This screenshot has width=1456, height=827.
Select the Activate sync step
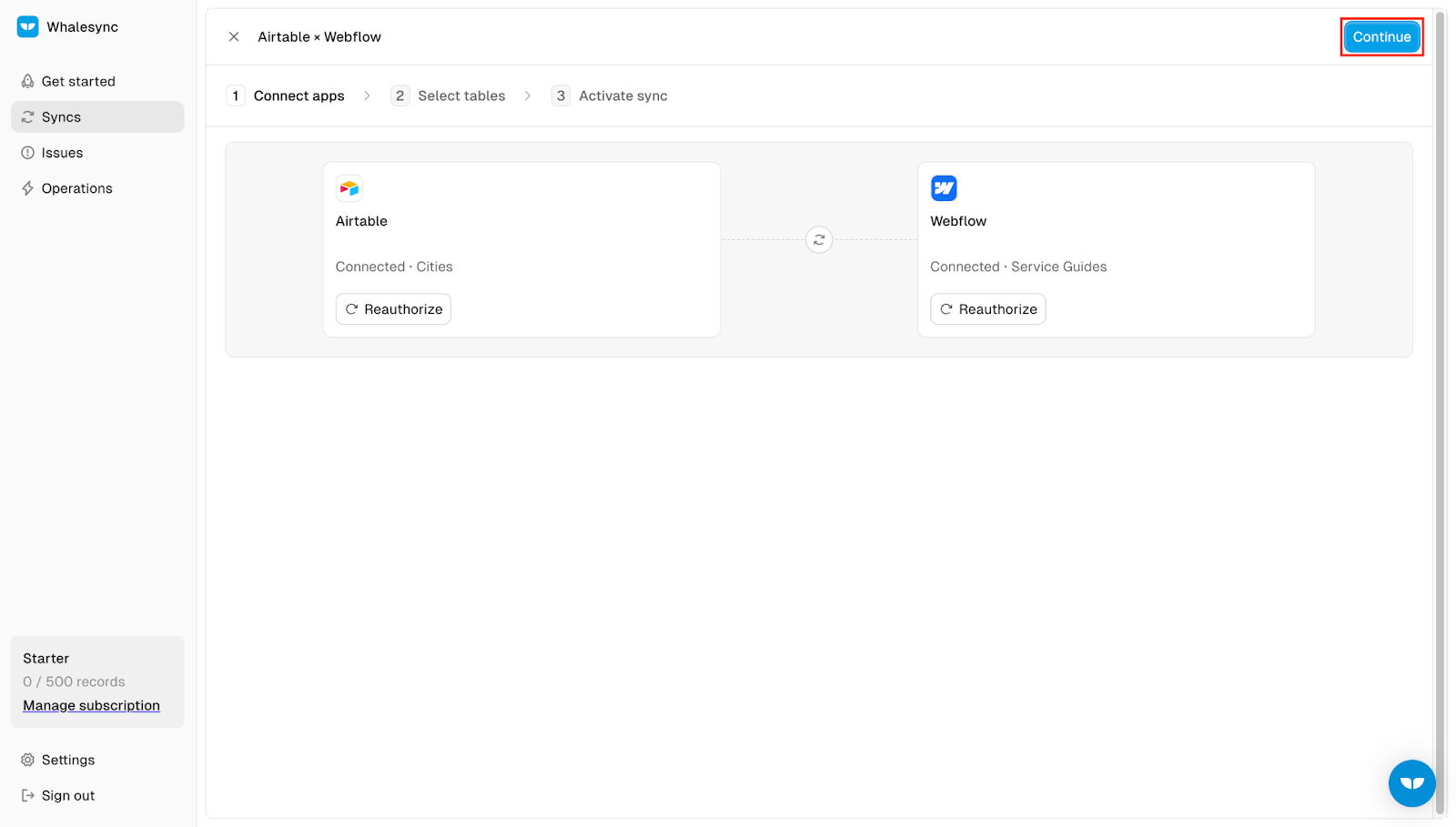[610, 96]
